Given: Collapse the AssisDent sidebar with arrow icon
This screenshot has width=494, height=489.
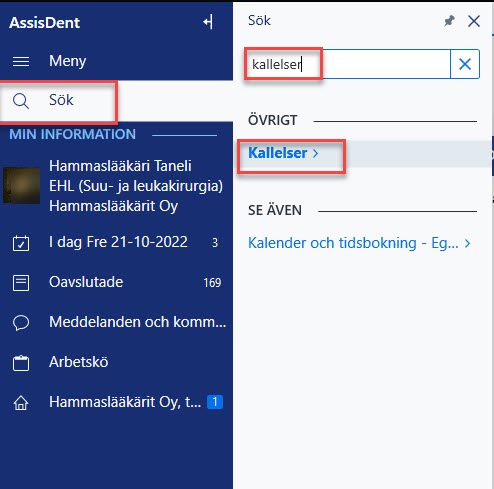Looking at the screenshot, I should [208, 22].
